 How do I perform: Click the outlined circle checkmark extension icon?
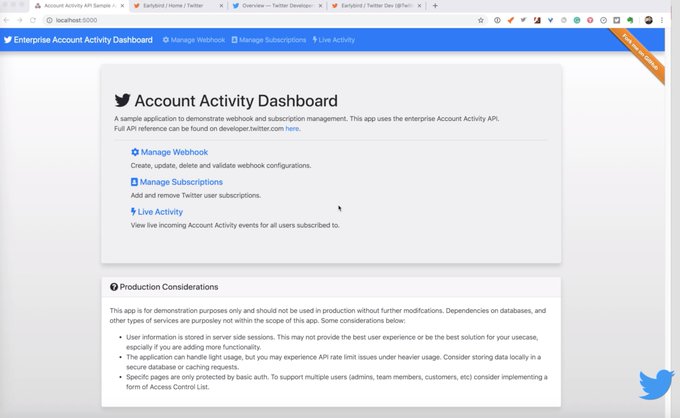(603, 20)
